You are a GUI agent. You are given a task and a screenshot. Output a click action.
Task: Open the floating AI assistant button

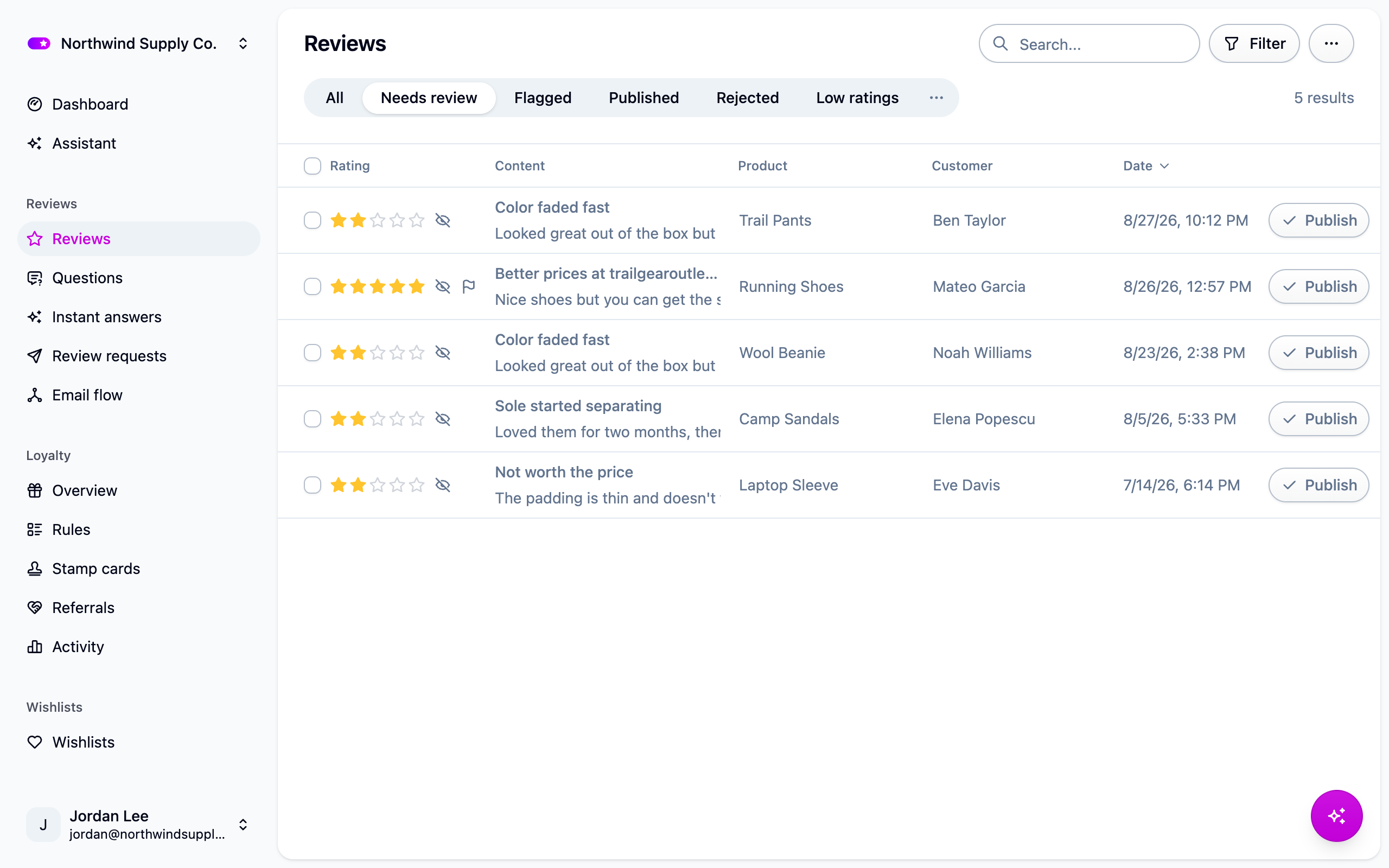1336,816
